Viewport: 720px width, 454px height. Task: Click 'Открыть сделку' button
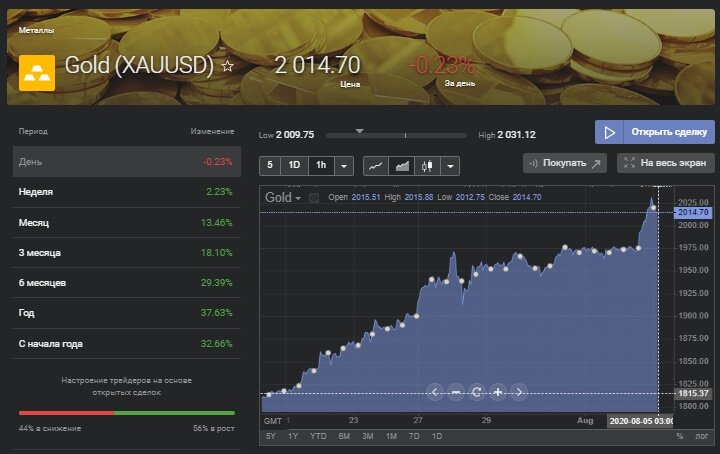655,132
